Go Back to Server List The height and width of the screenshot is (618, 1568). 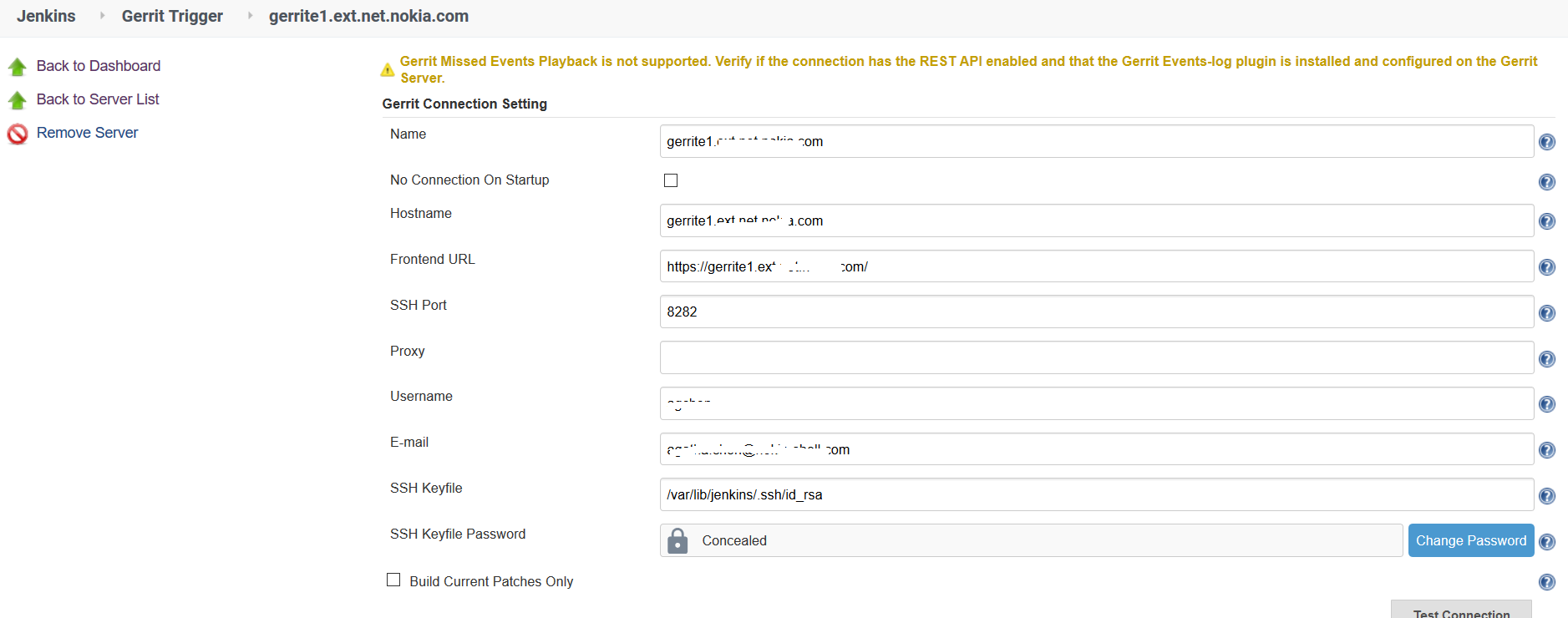[97, 99]
